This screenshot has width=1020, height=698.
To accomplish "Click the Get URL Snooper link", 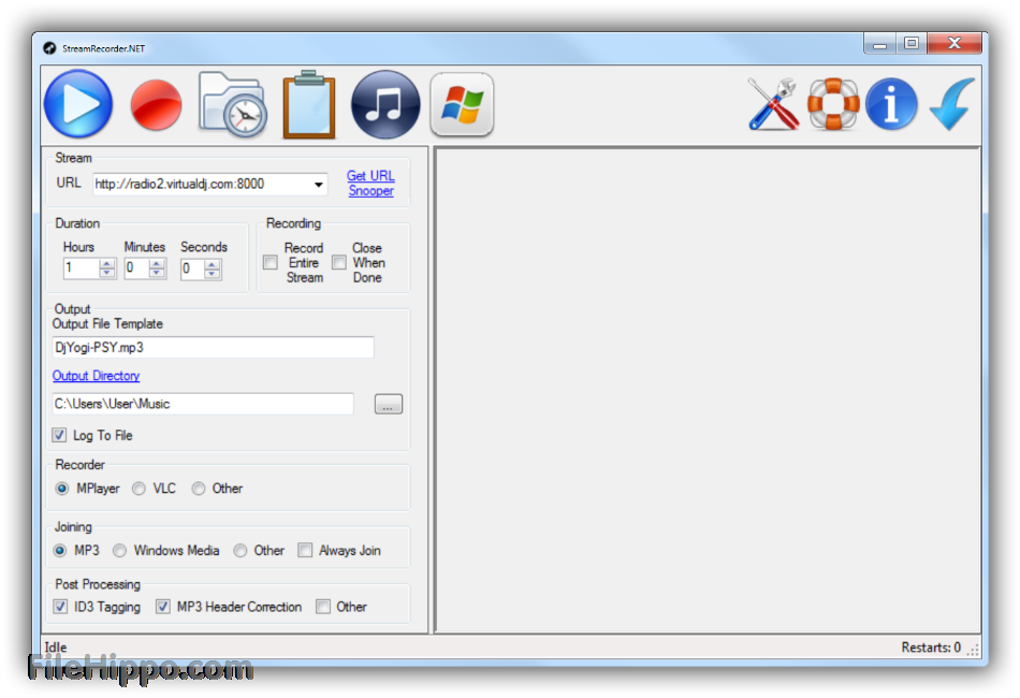I will pos(370,183).
